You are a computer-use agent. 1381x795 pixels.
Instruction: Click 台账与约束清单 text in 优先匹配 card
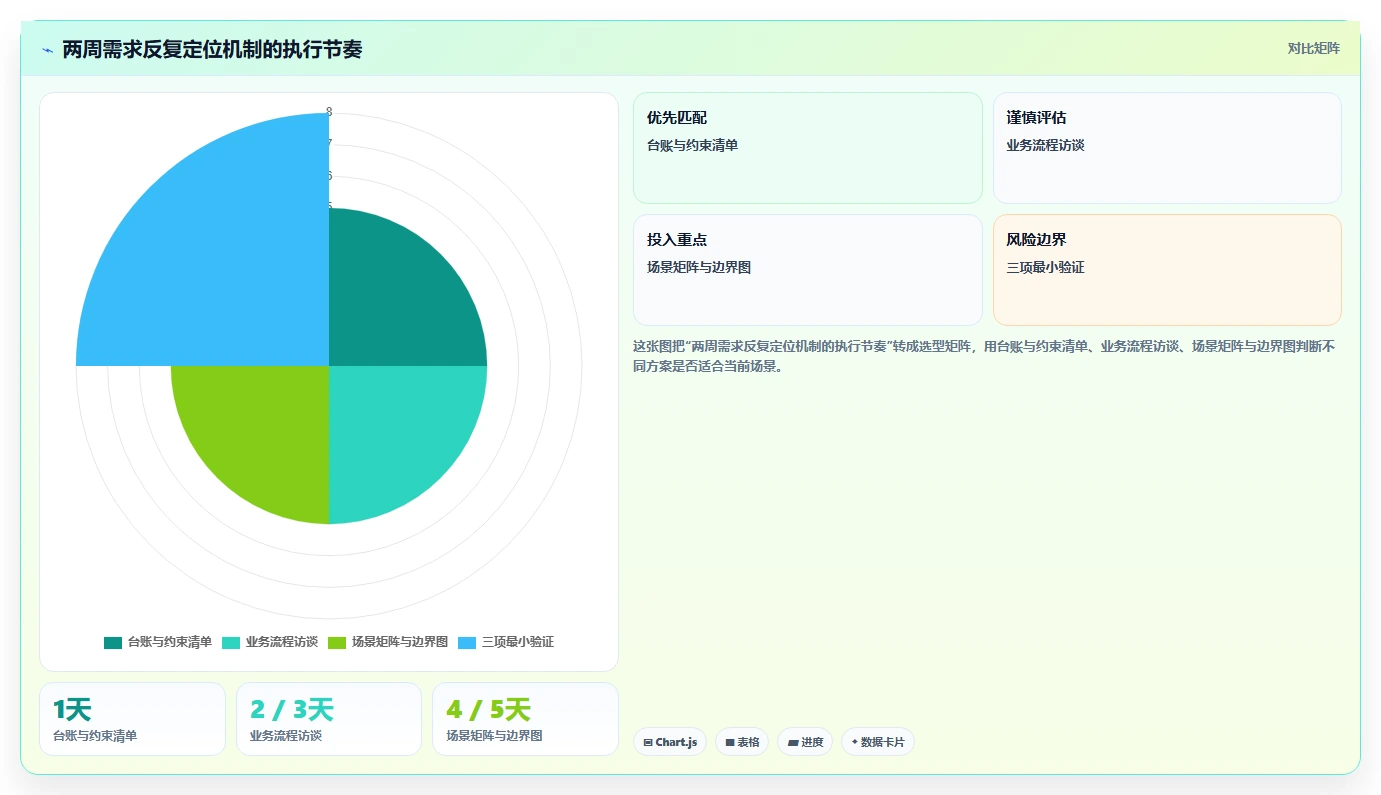pyautogui.click(x=692, y=145)
